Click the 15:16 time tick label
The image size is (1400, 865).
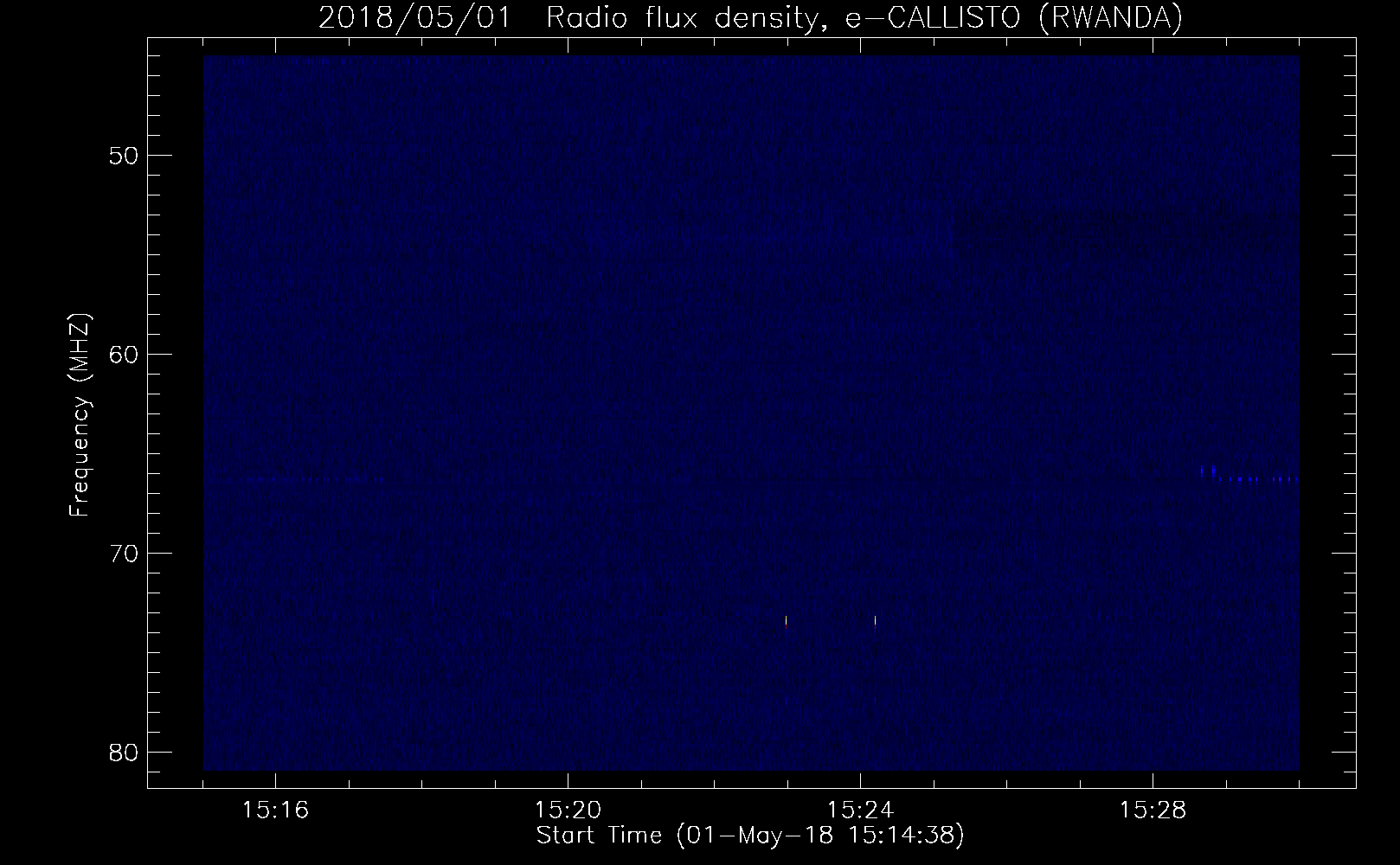pyautogui.click(x=276, y=811)
